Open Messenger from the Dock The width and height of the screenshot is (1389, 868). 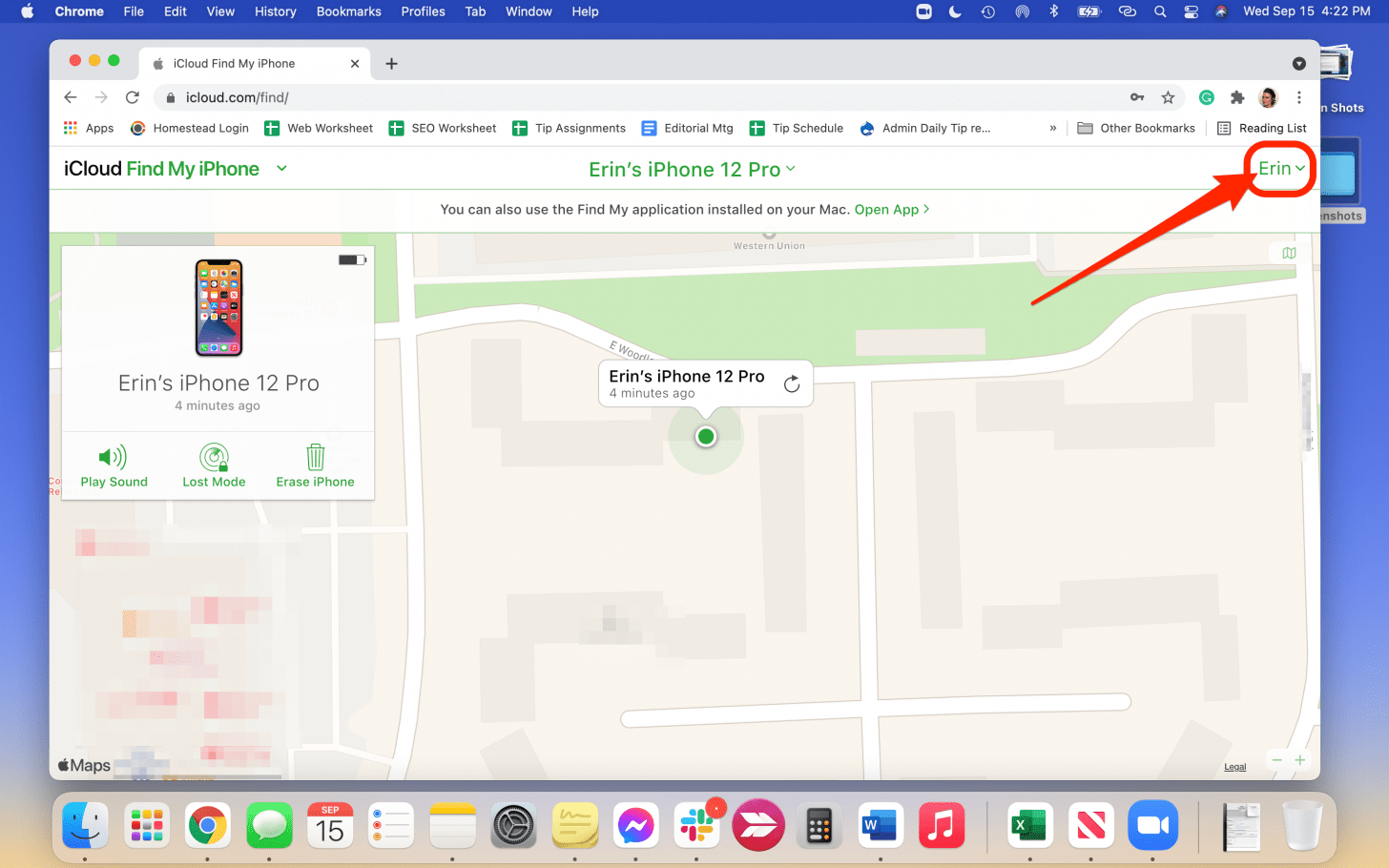(636, 825)
